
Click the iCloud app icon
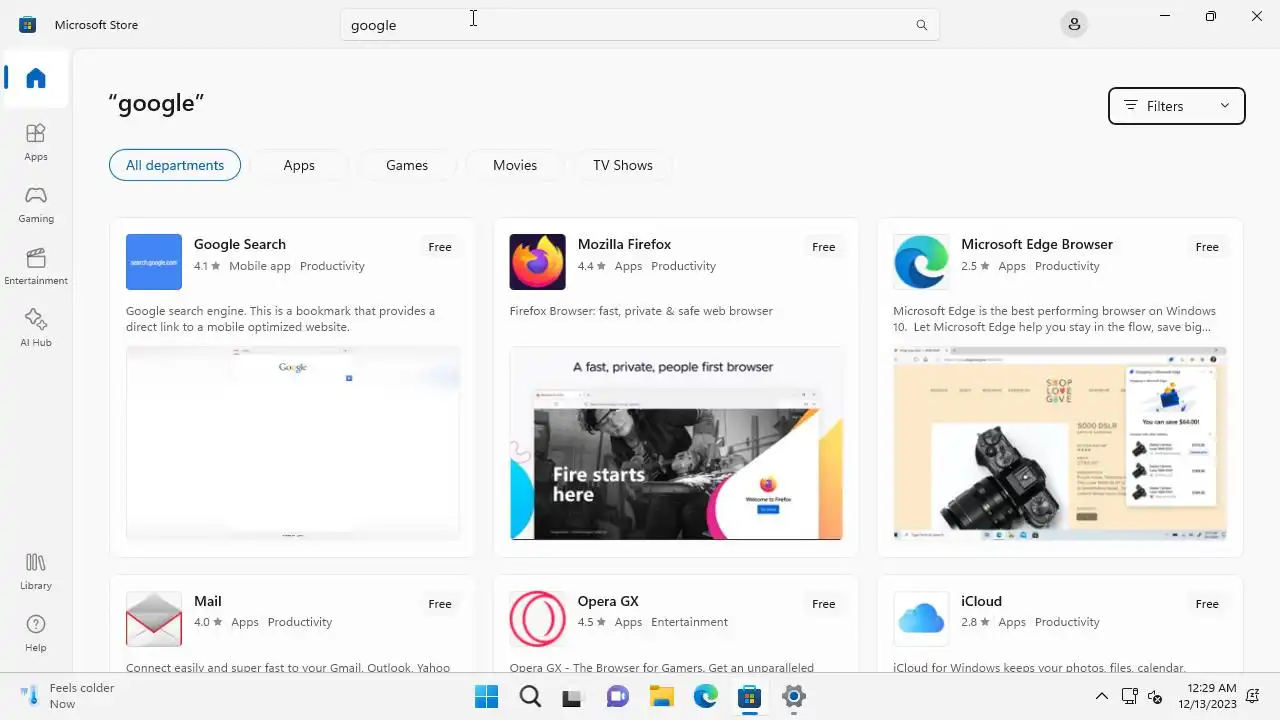pyautogui.click(x=921, y=619)
